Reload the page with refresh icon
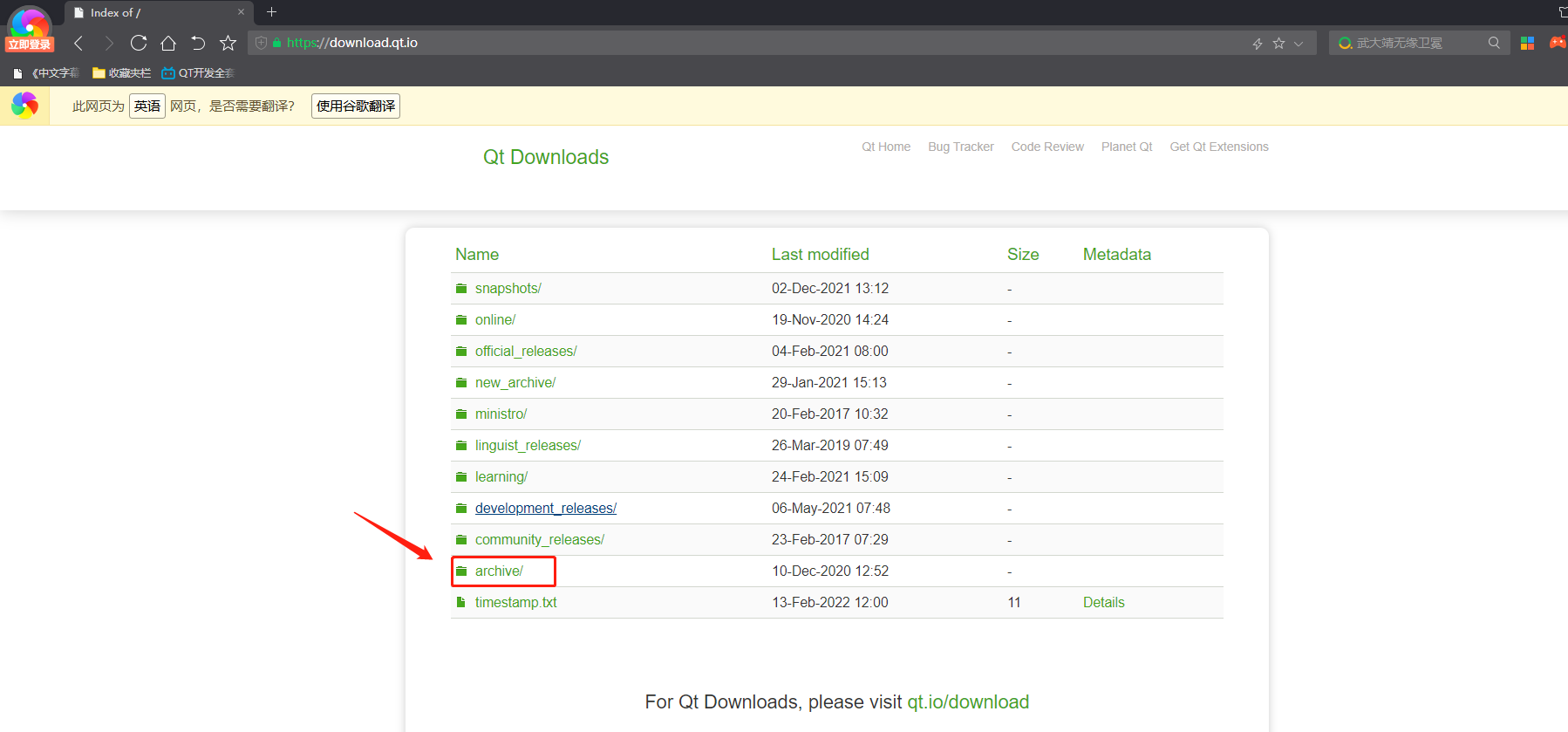The height and width of the screenshot is (732, 1568). coord(139,43)
